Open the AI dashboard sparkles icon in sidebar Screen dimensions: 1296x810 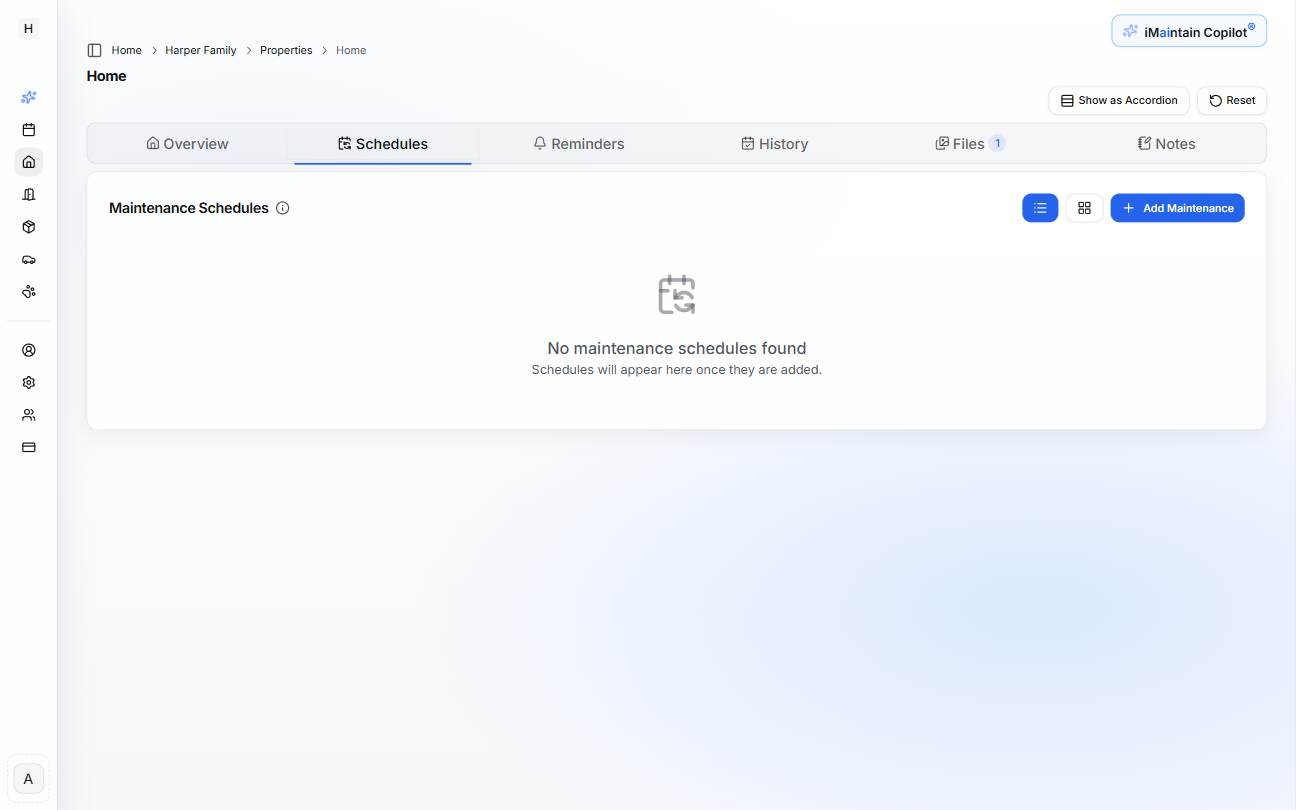tap(28, 97)
